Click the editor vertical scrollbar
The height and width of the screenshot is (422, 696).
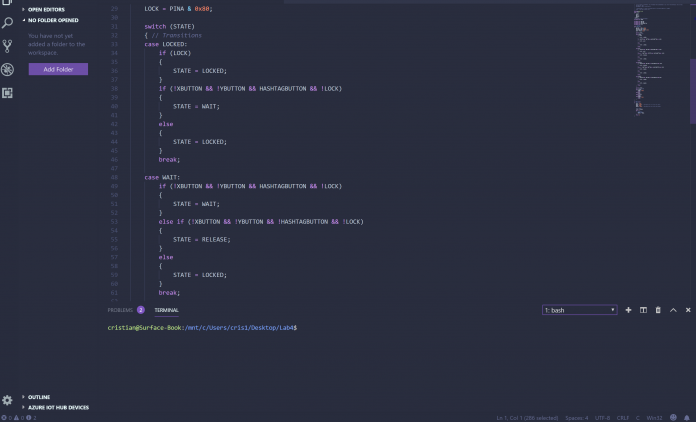pyautogui.click(x=693, y=91)
